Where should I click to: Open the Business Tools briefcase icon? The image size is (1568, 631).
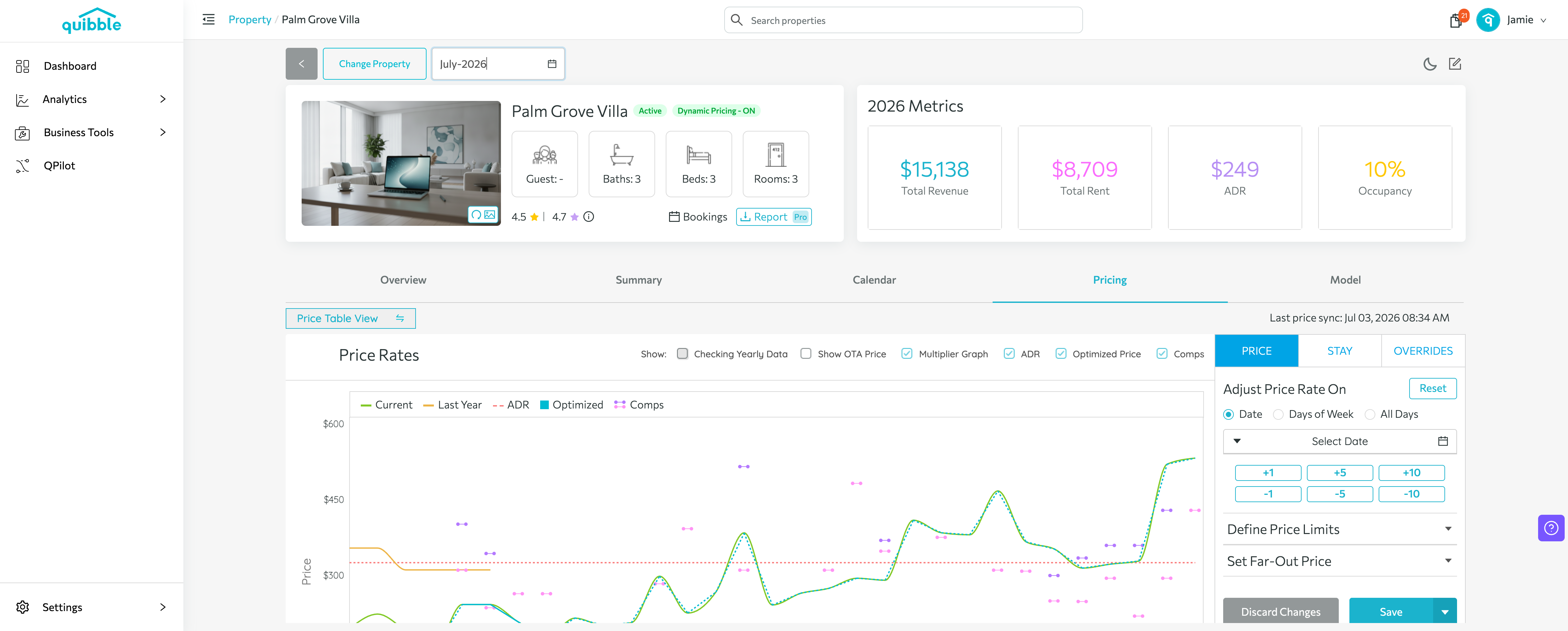click(x=23, y=133)
